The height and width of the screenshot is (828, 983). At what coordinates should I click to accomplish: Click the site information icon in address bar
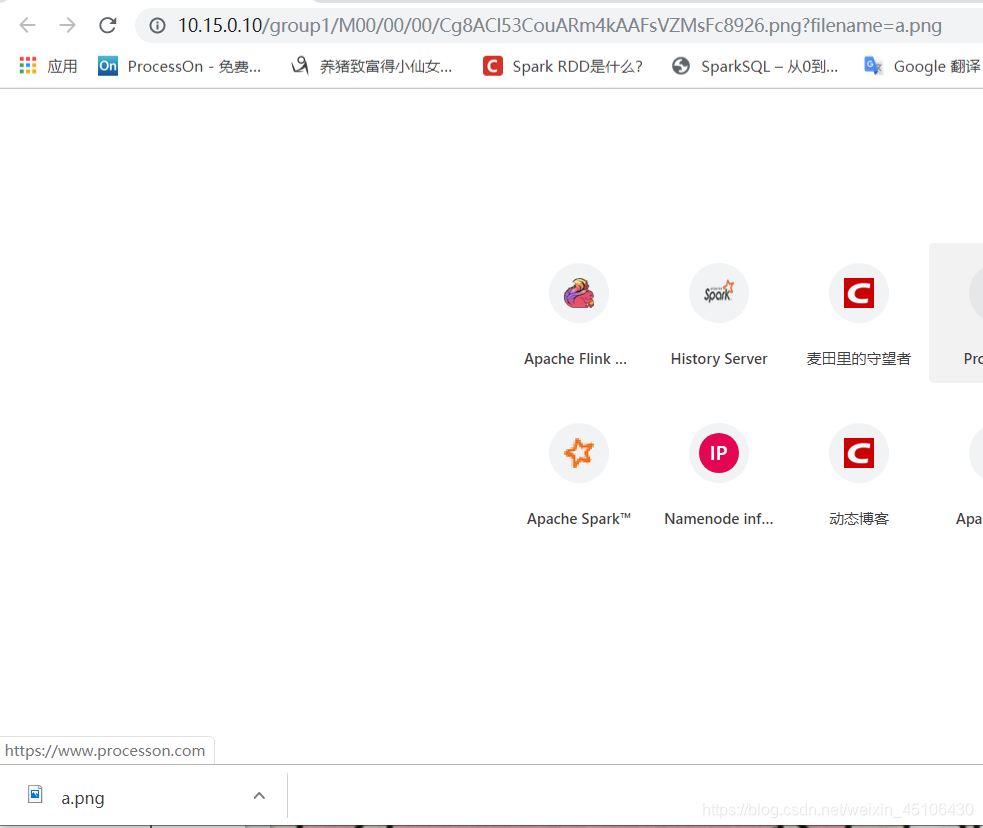pyautogui.click(x=157, y=25)
